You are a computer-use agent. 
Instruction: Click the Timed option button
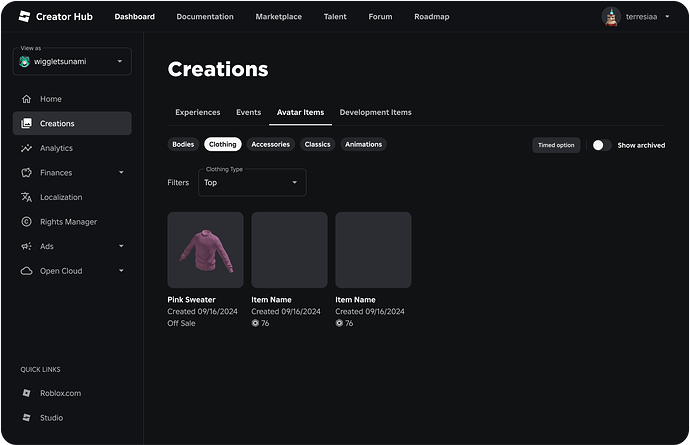(x=556, y=145)
